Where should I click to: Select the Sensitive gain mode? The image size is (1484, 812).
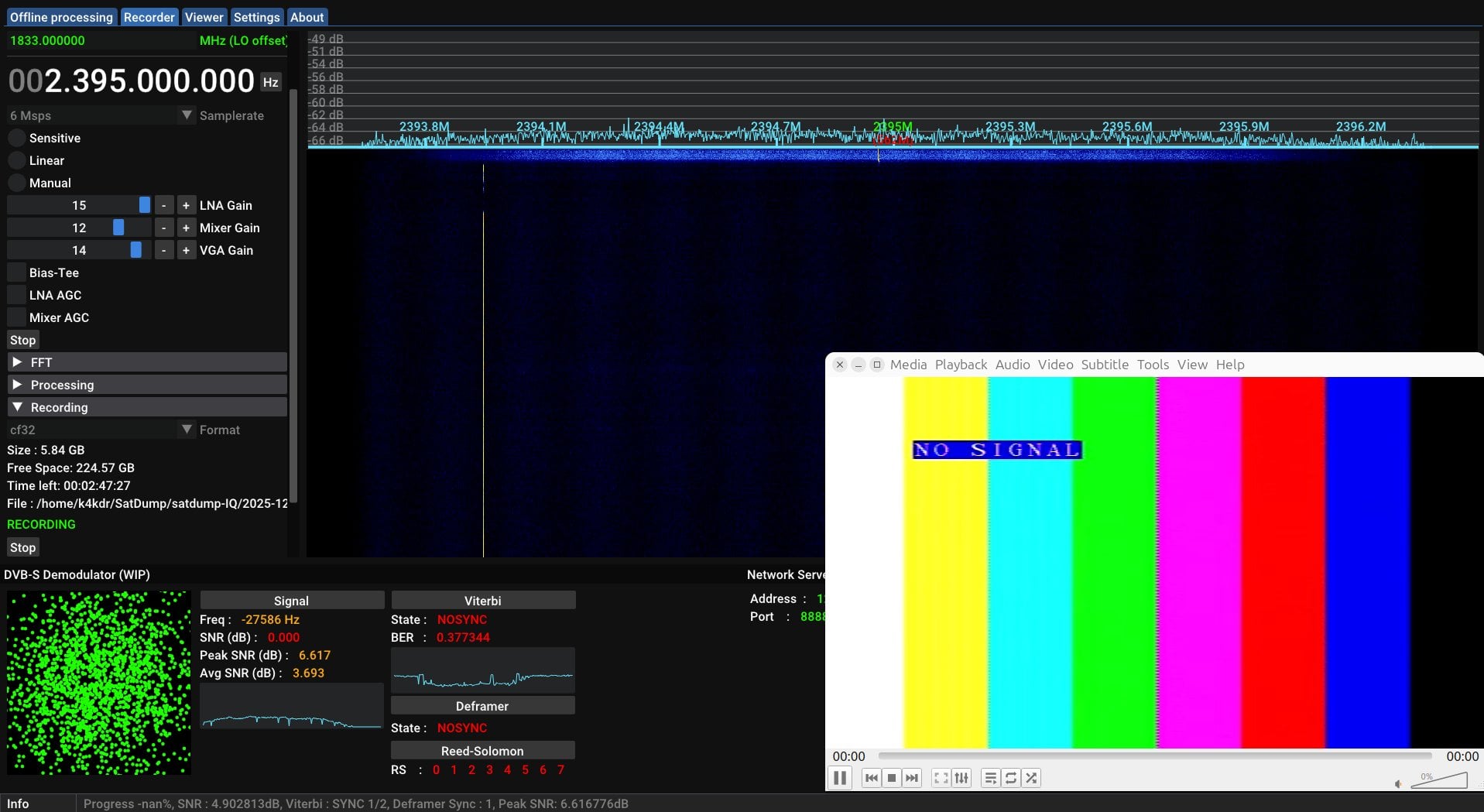click(17, 138)
